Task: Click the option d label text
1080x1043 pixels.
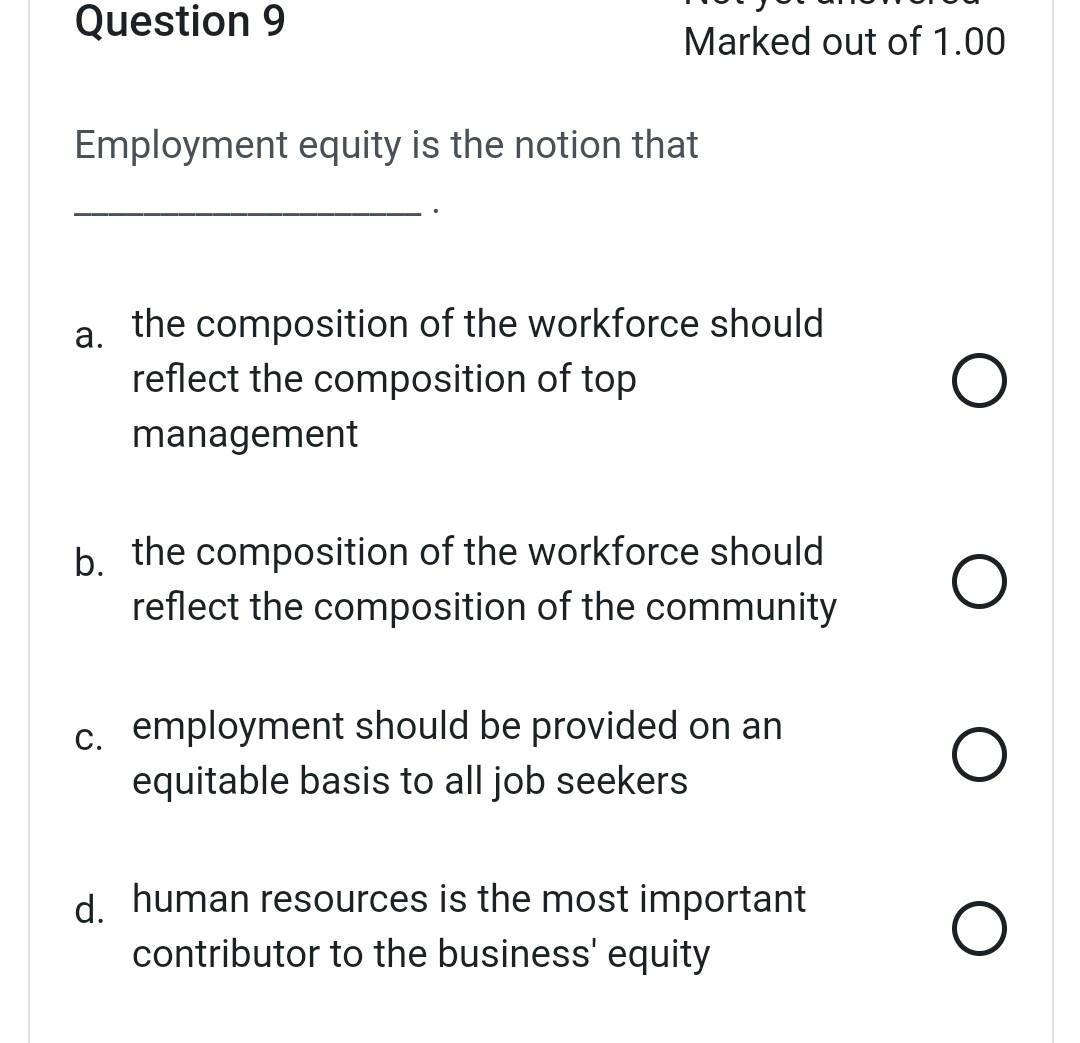Action: [89, 910]
